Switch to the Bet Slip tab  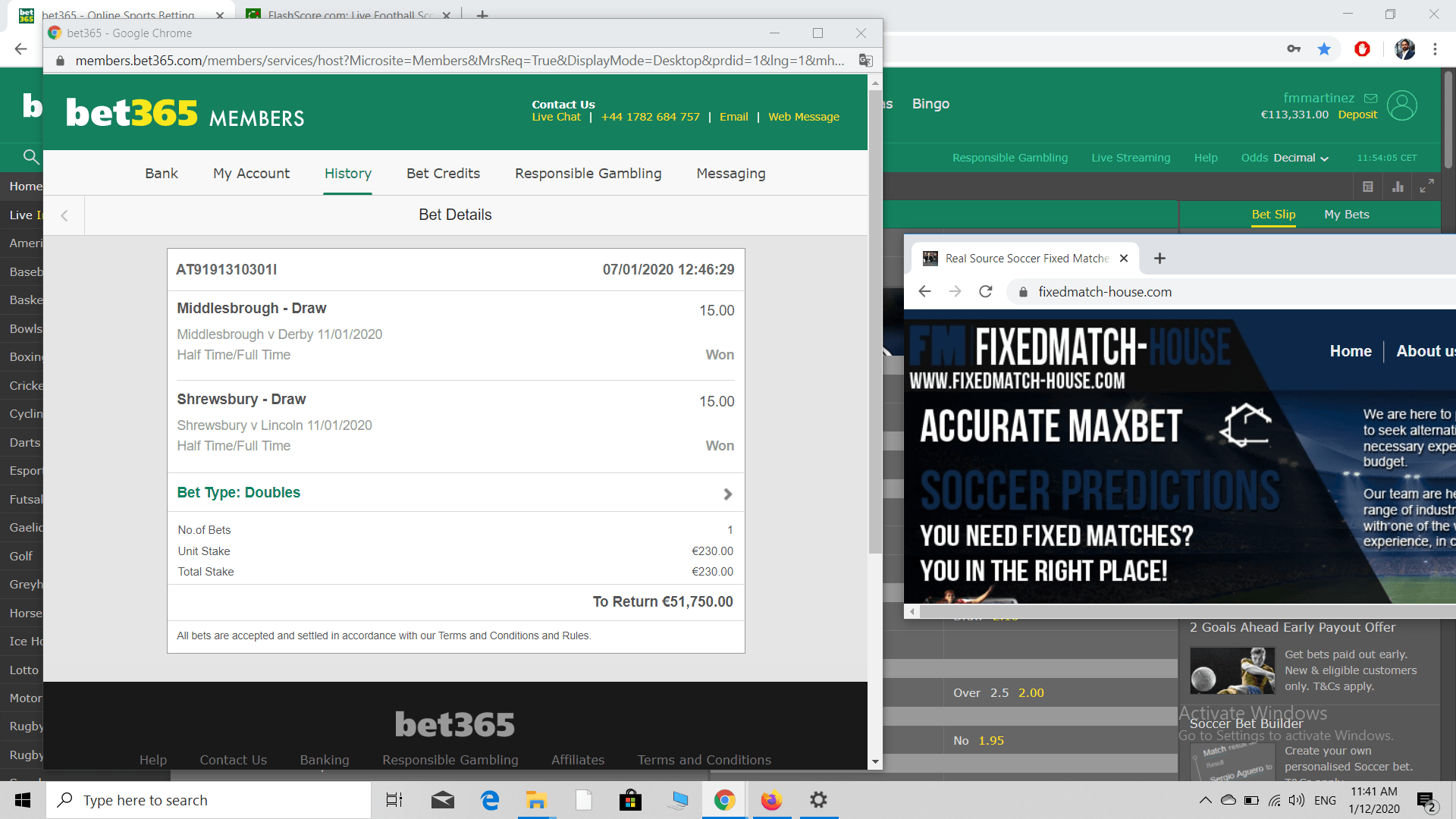[x=1273, y=215]
